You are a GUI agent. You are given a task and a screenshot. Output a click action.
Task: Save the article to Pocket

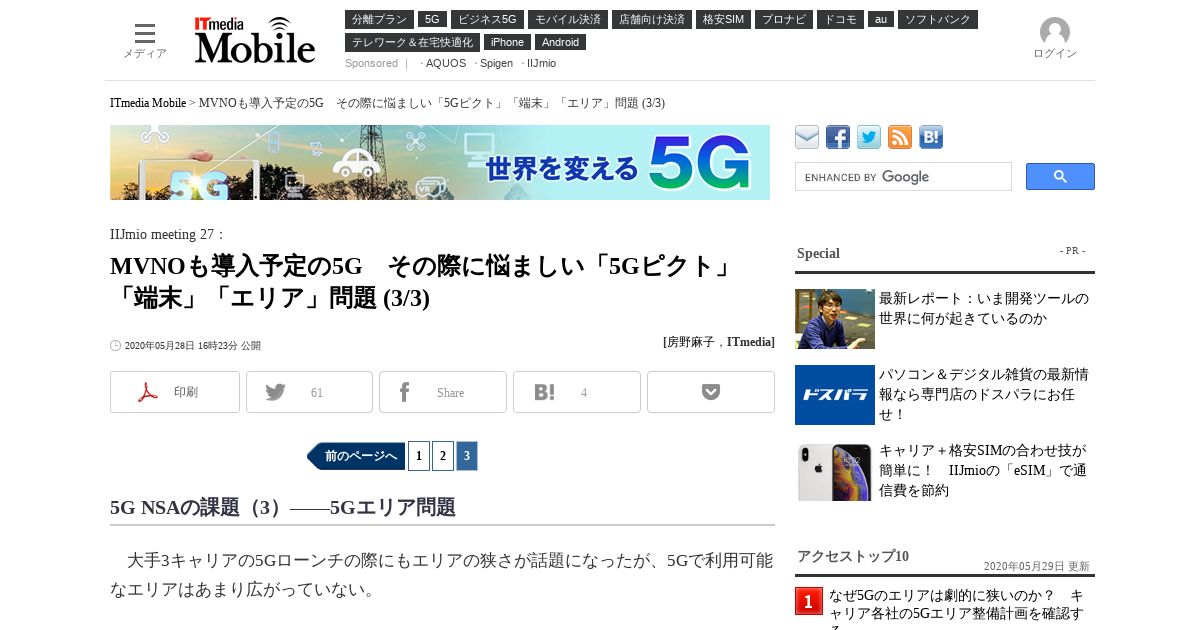point(711,392)
